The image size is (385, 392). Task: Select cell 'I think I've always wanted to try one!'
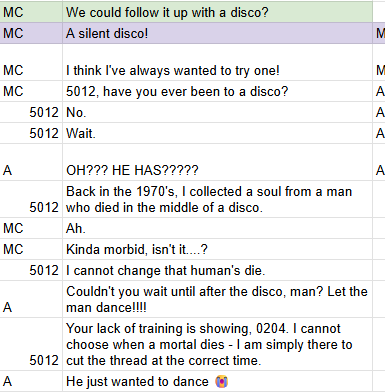(x=217, y=62)
